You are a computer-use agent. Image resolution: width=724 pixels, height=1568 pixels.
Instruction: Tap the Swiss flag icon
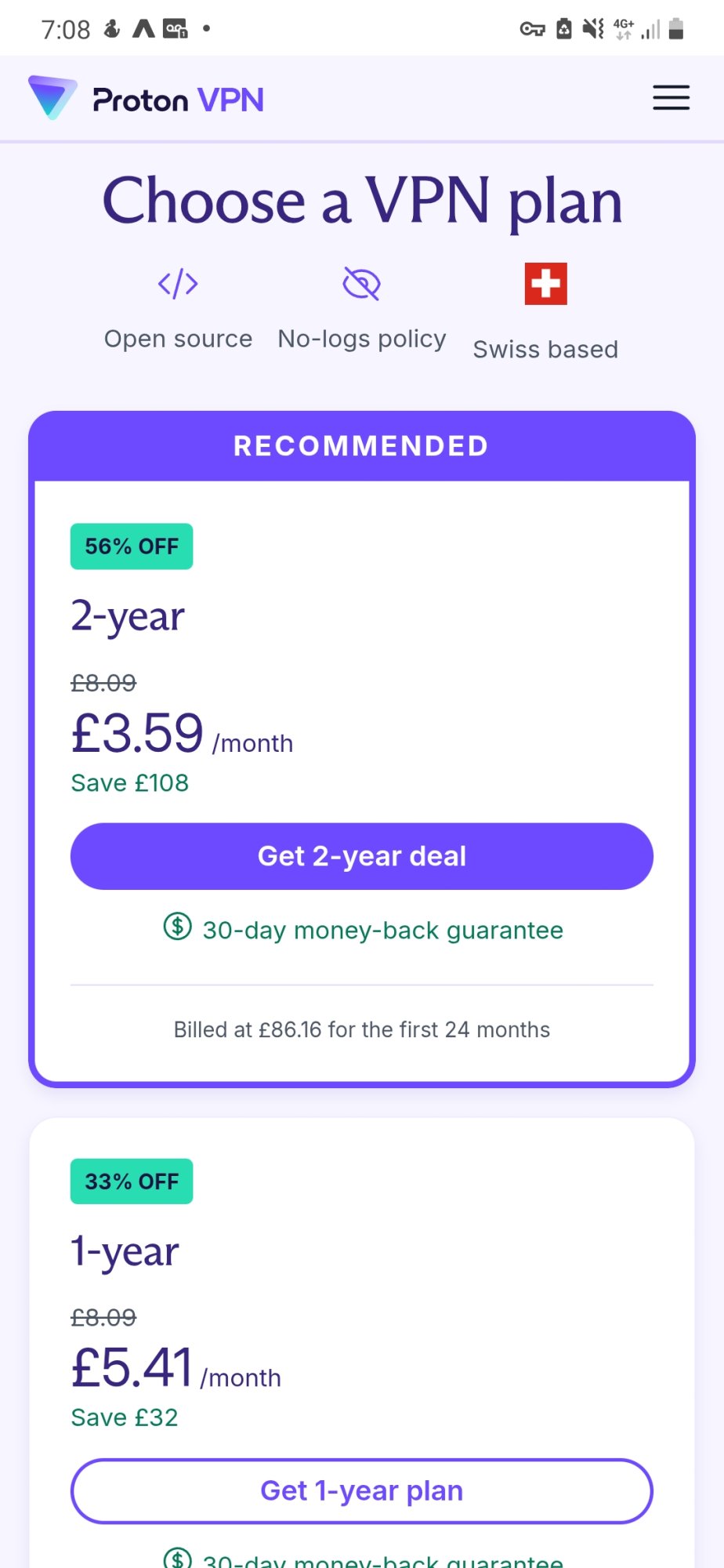pos(545,284)
